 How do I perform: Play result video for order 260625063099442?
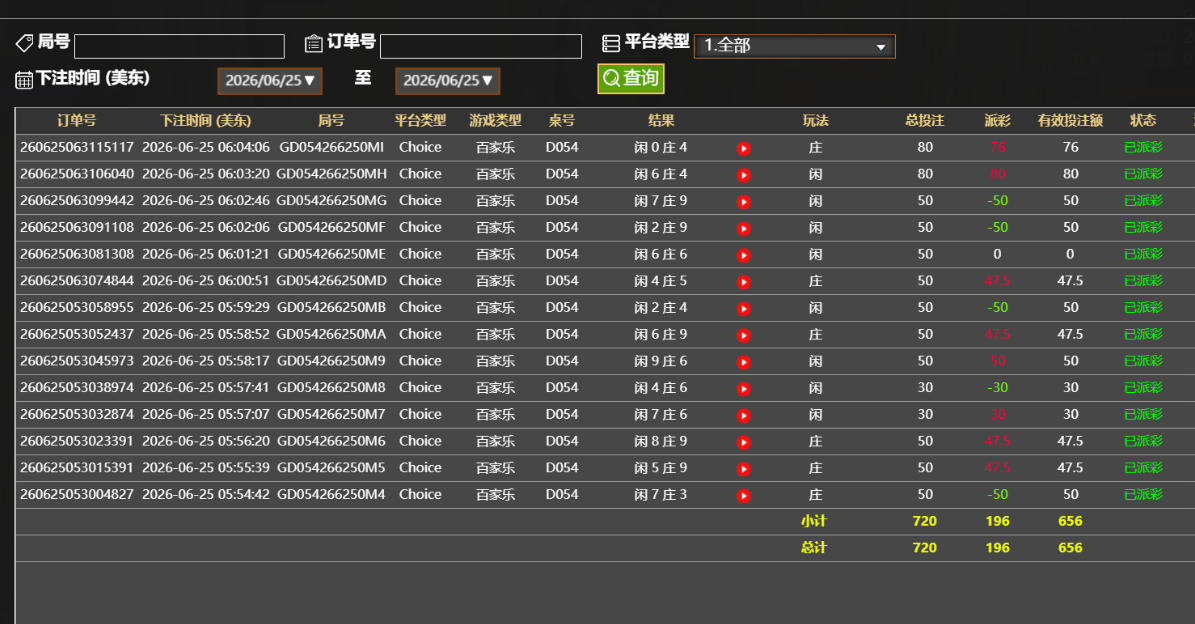[744, 202]
